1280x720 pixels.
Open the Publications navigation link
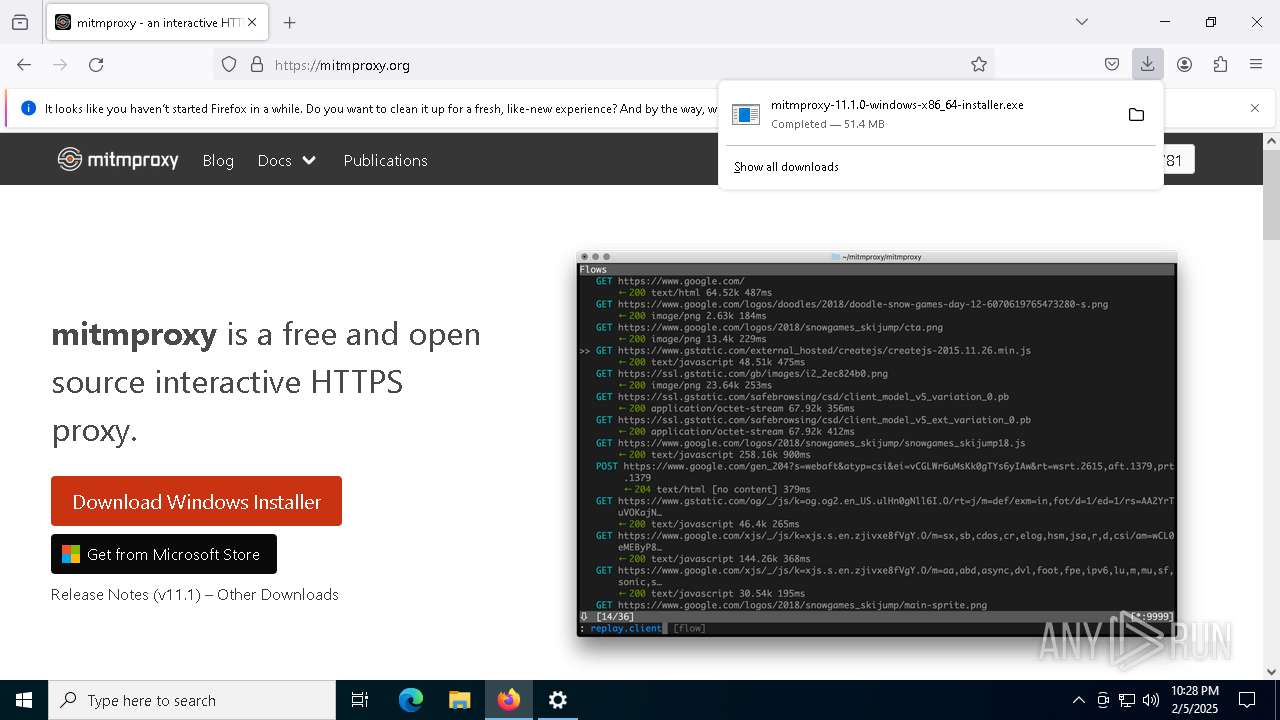click(x=385, y=160)
